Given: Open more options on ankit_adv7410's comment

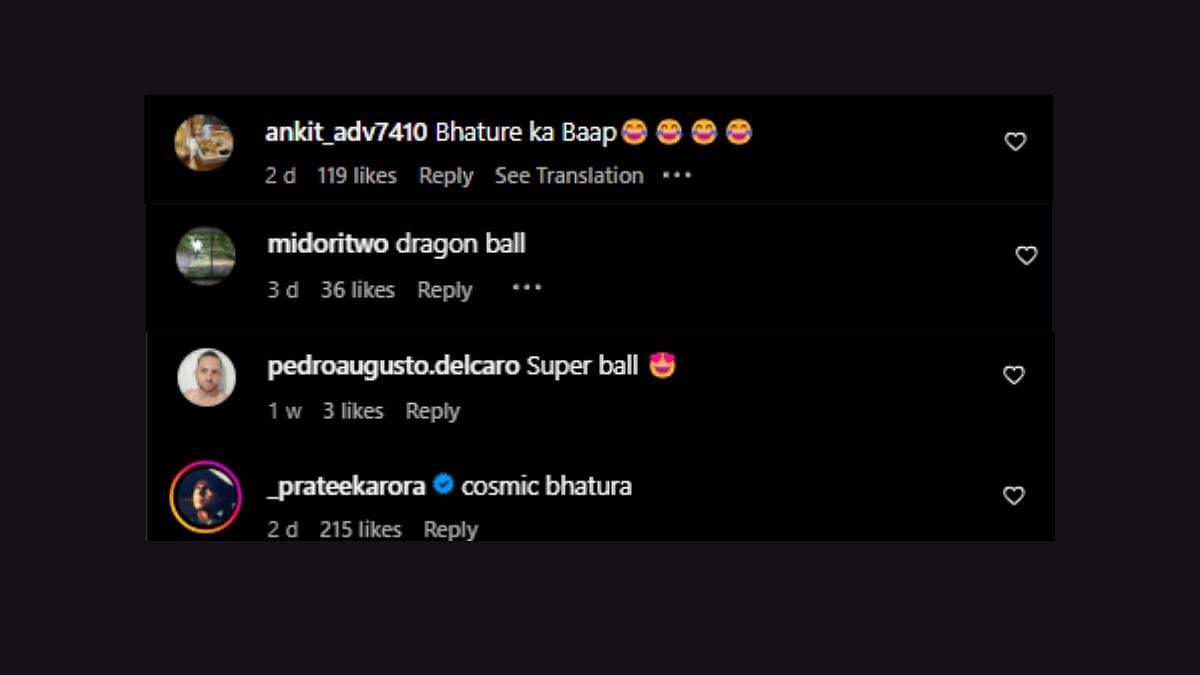Looking at the screenshot, I should tap(677, 175).
